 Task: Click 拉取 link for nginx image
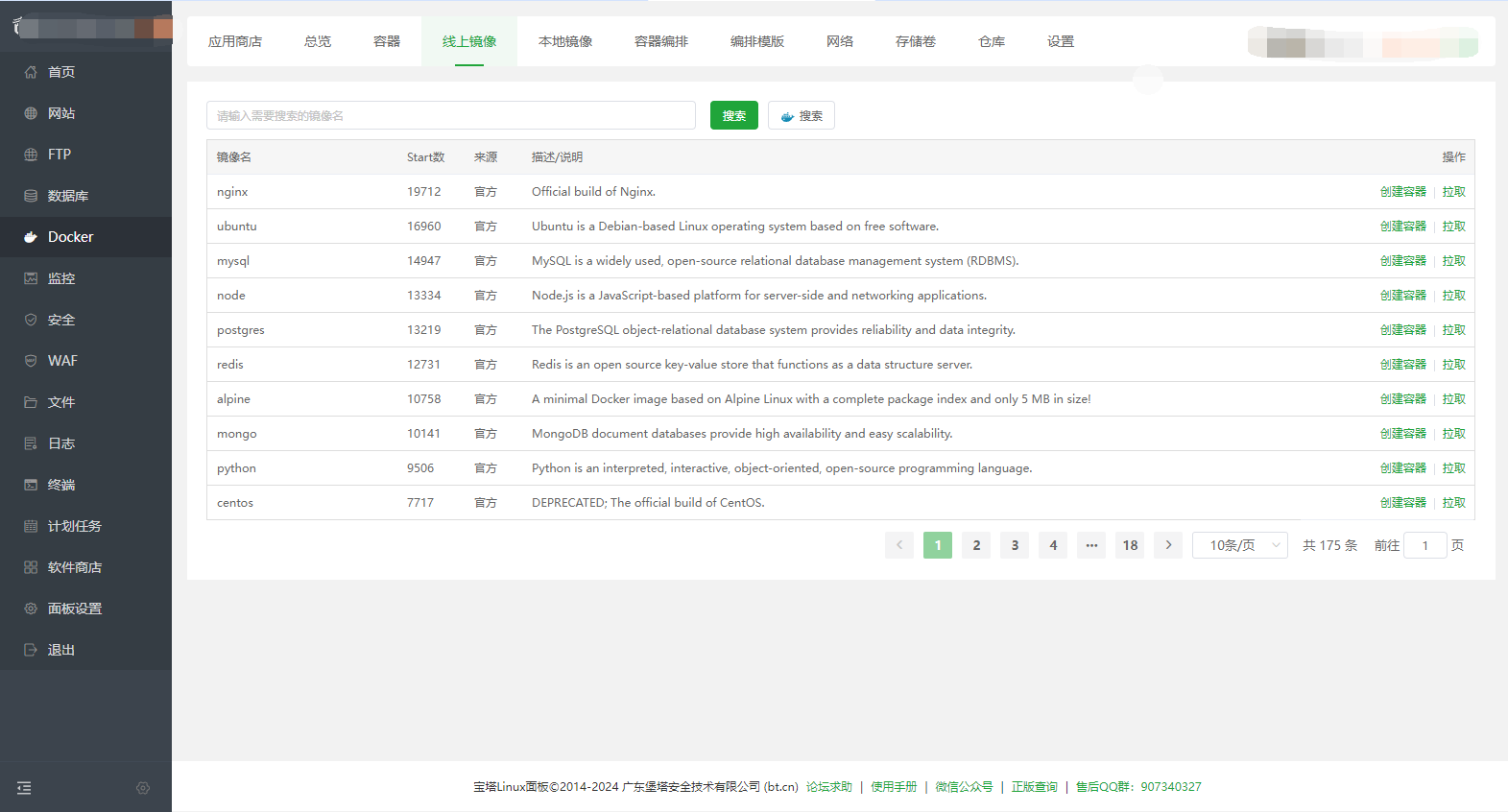(x=1453, y=192)
